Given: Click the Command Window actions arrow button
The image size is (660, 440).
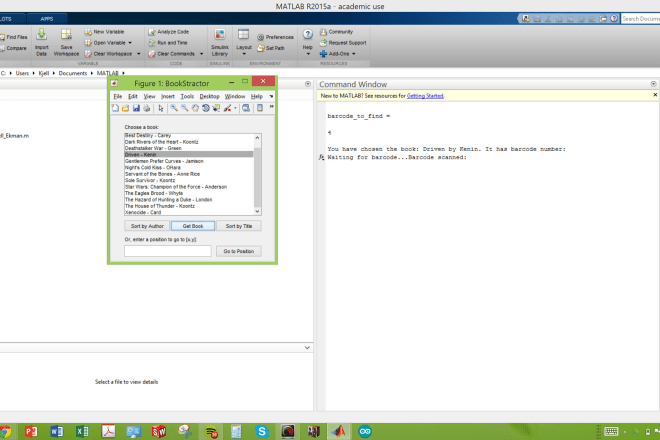Looking at the screenshot, I should tap(653, 84).
